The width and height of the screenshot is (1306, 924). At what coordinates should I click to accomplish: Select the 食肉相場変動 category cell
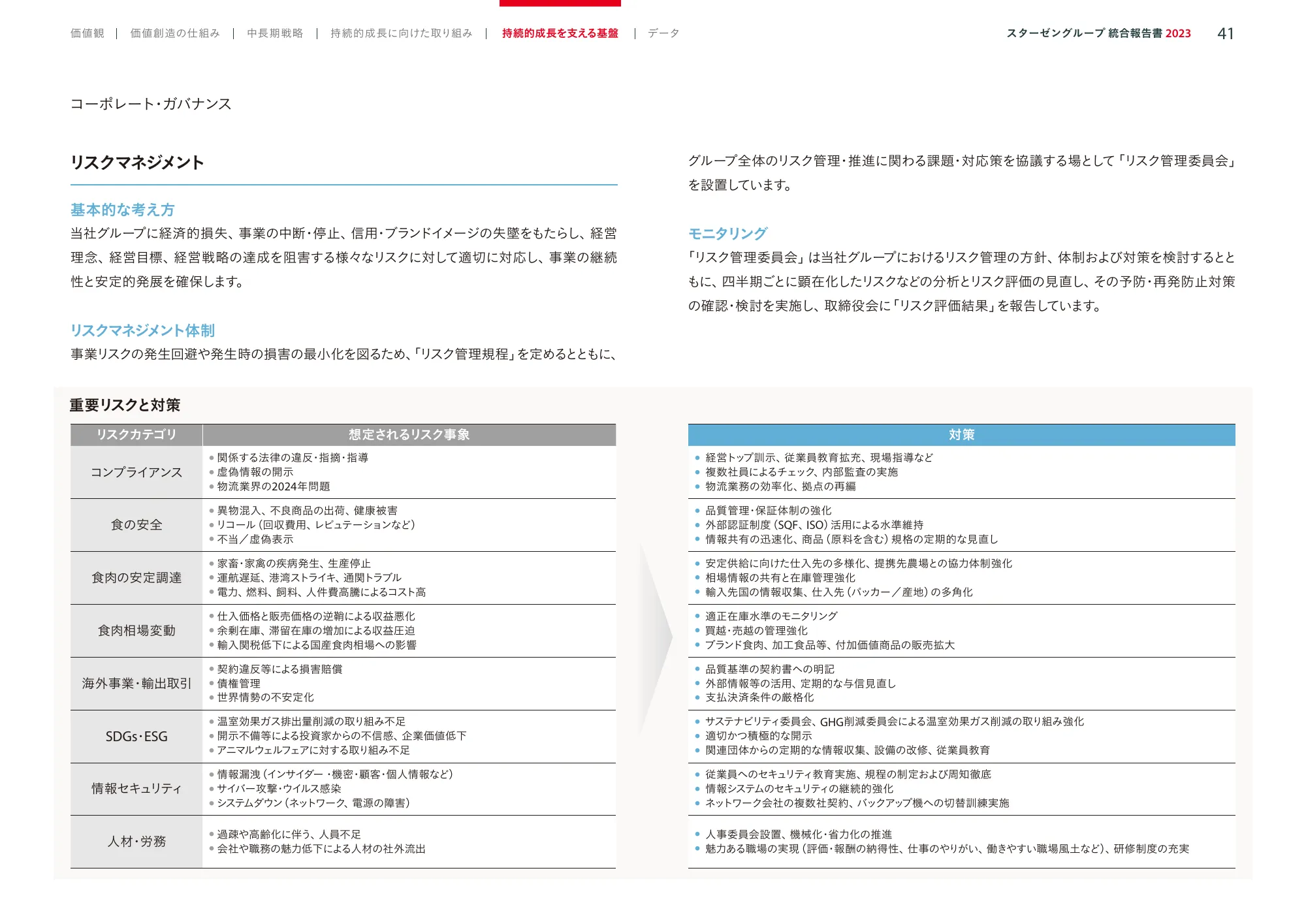(x=136, y=631)
